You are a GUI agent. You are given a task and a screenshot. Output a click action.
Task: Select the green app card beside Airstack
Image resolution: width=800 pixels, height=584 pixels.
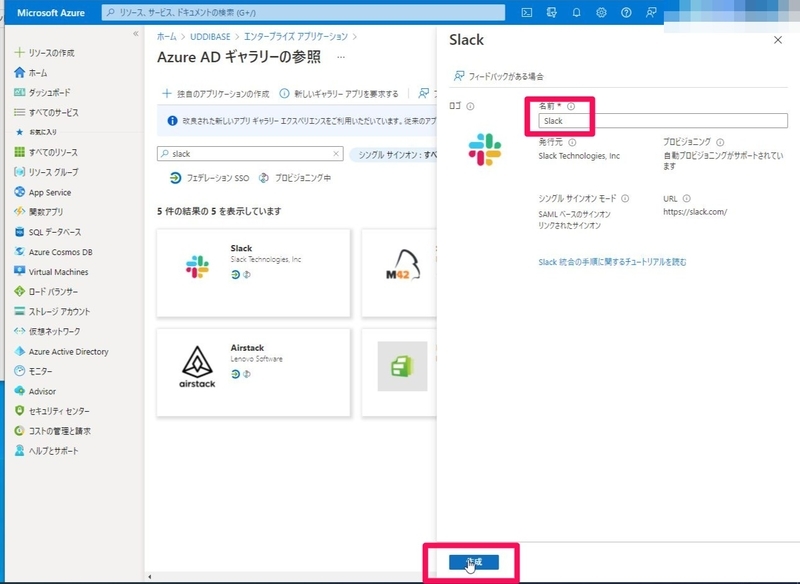pos(399,373)
